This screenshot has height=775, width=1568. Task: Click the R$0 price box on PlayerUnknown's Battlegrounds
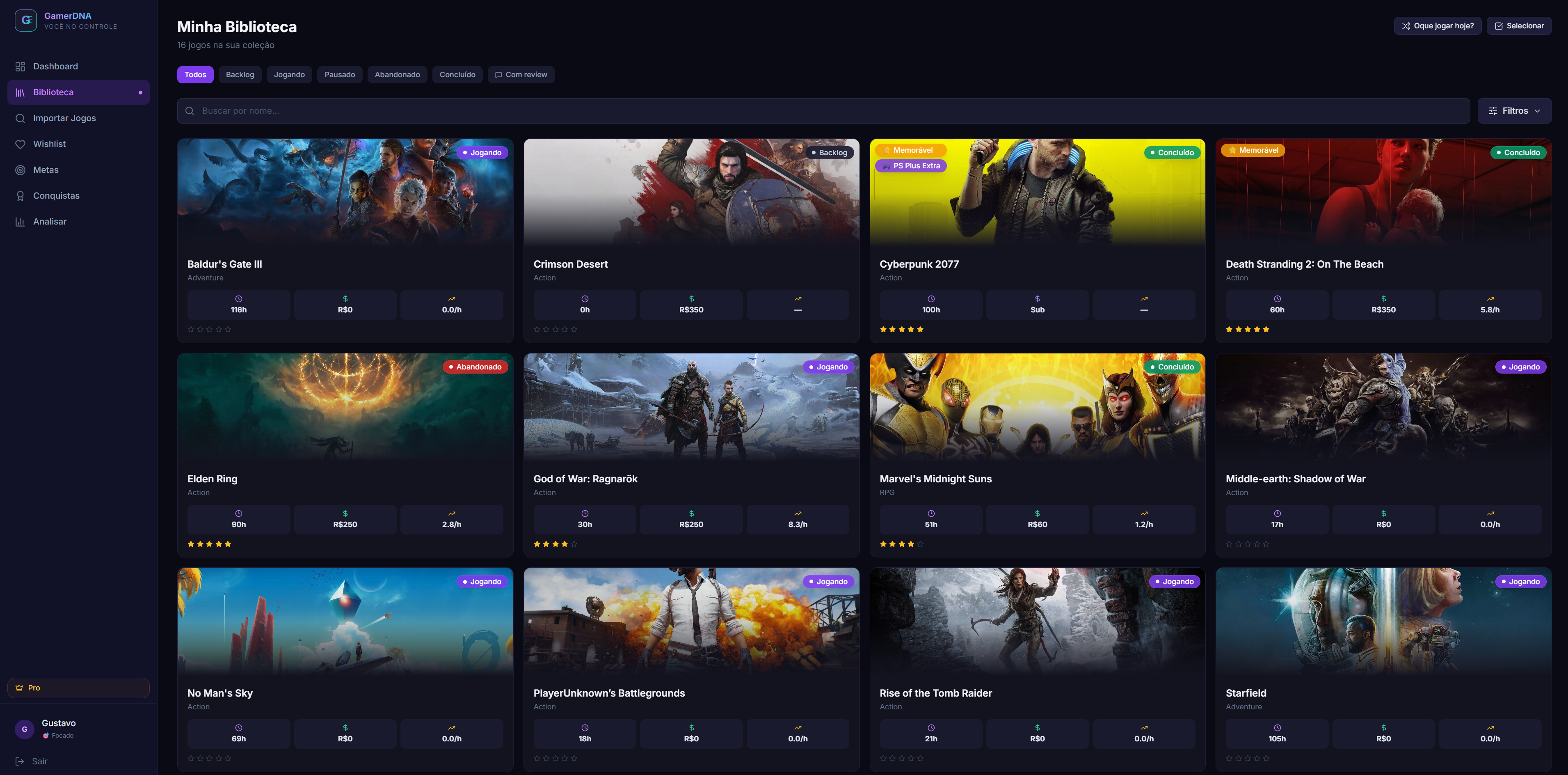pyautogui.click(x=691, y=734)
